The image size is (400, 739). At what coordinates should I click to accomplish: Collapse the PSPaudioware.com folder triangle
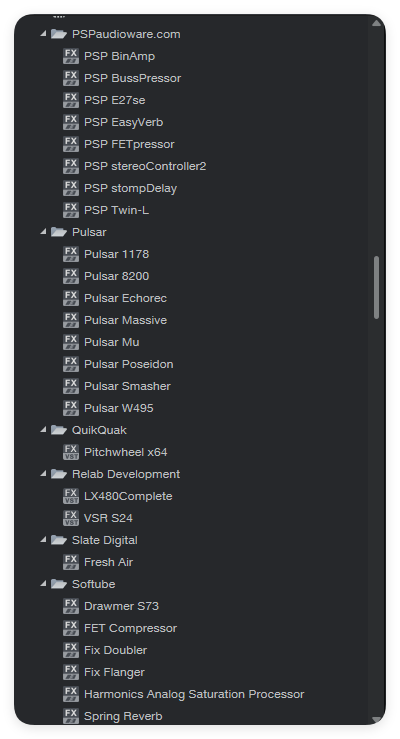point(43,34)
